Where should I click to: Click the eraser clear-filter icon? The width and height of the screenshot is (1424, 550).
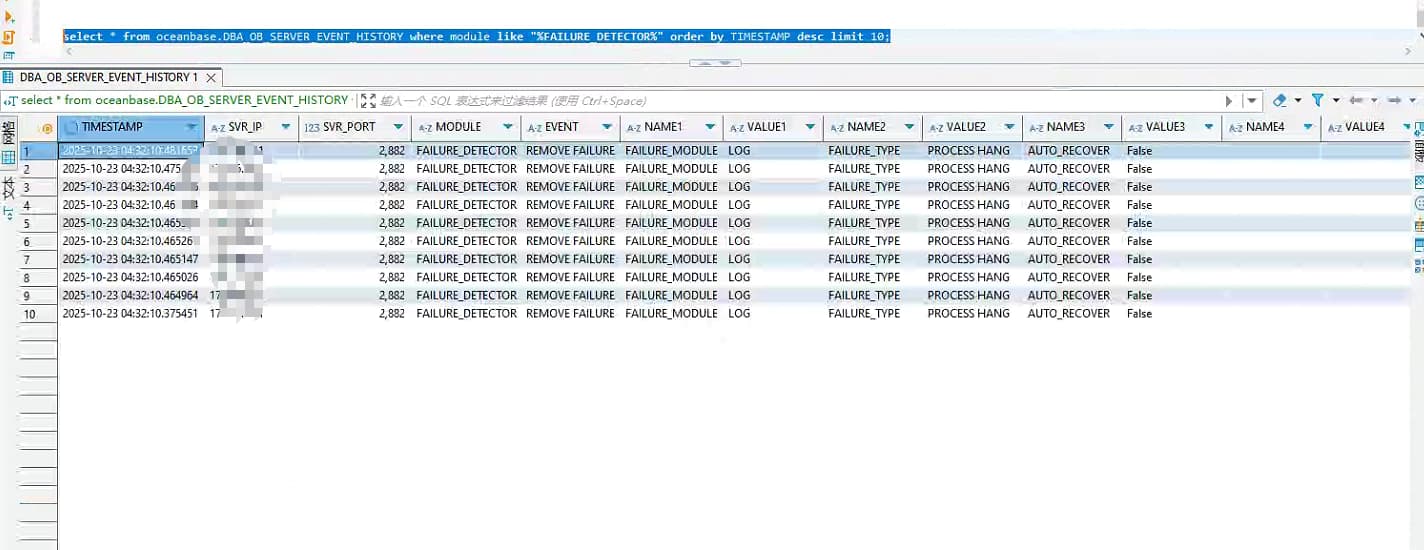pyautogui.click(x=1279, y=100)
